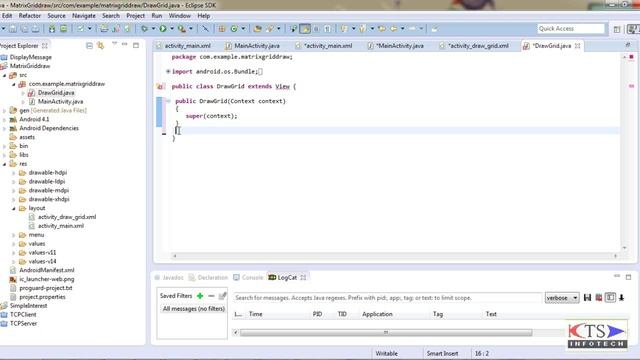The image size is (640, 360).
Task: Open the Android SDK Manager toolbar icon
Action: 52,29
